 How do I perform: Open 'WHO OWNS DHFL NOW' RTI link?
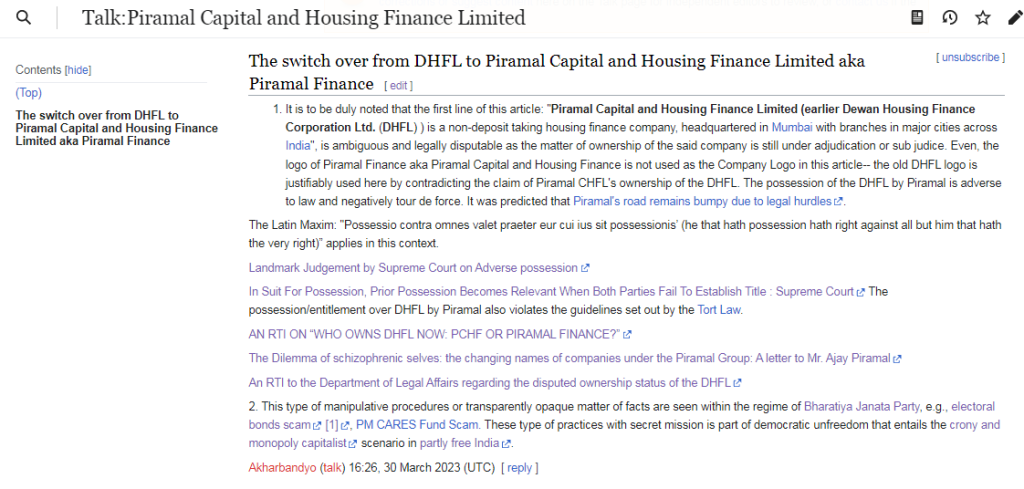tap(434, 334)
